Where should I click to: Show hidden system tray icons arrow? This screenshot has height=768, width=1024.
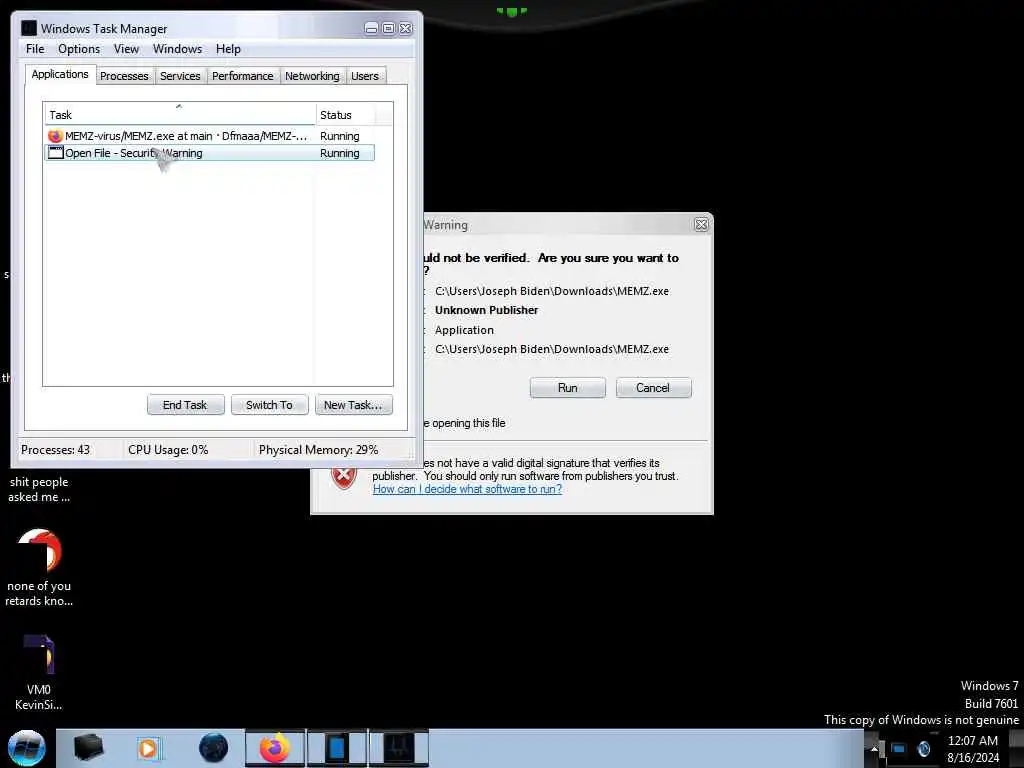click(x=874, y=749)
